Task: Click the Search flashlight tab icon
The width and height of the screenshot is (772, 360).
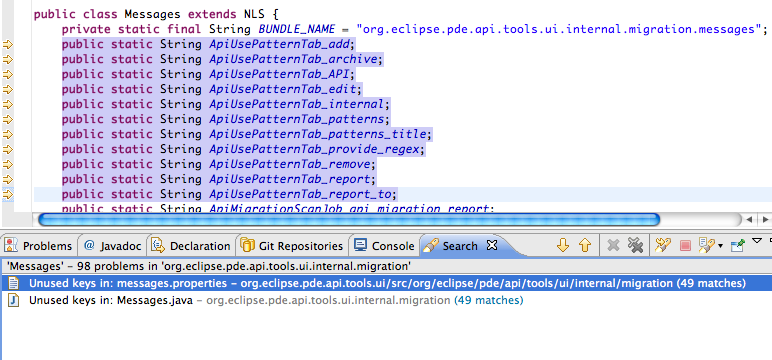Action: tap(431, 245)
